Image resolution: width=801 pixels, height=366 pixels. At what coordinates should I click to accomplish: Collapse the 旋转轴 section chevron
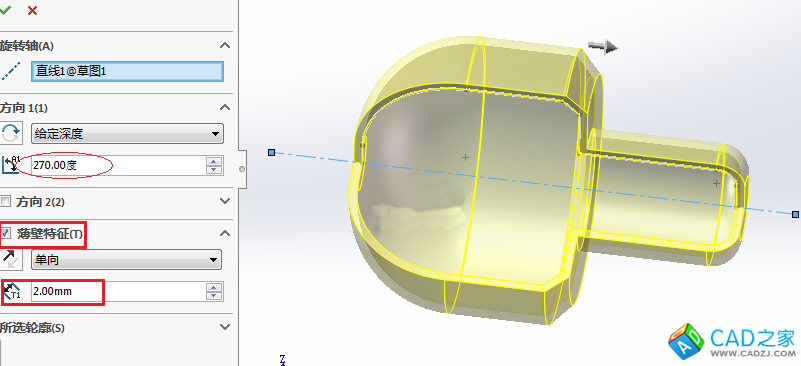pyautogui.click(x=225, y=45)
